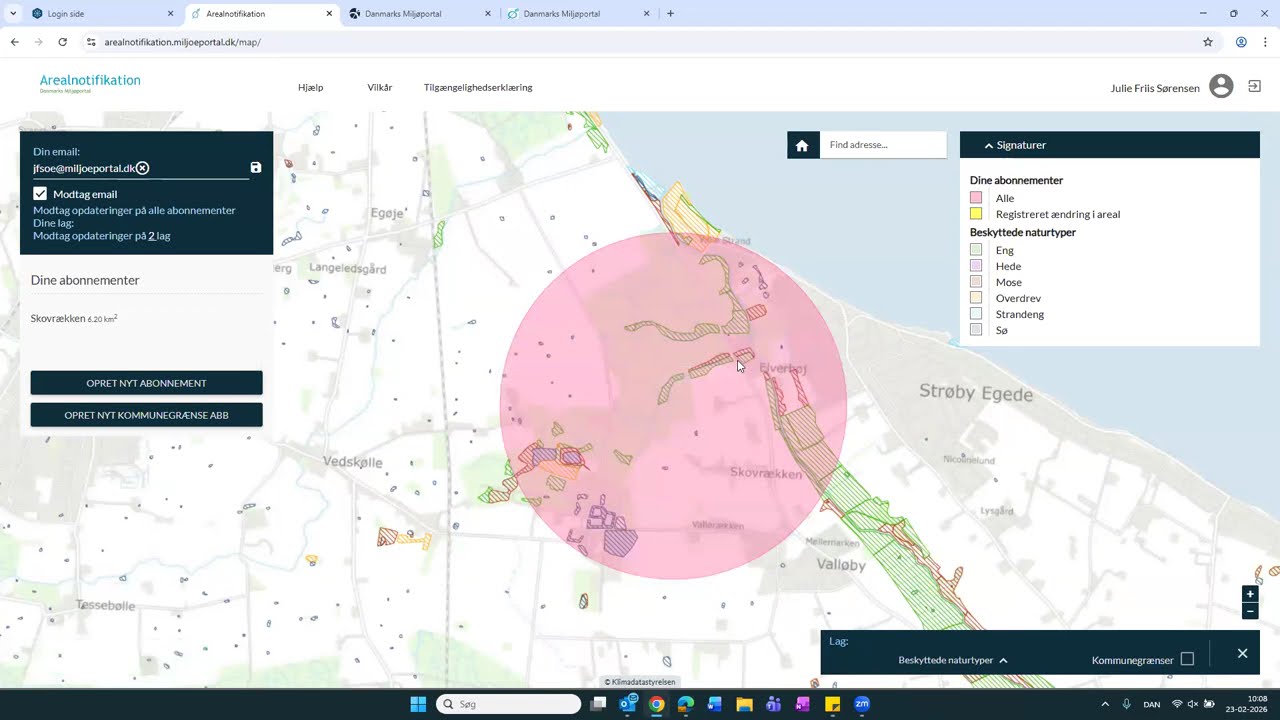
Task: Bookmark this page with the star icon
Action: tap(1208, 42)
